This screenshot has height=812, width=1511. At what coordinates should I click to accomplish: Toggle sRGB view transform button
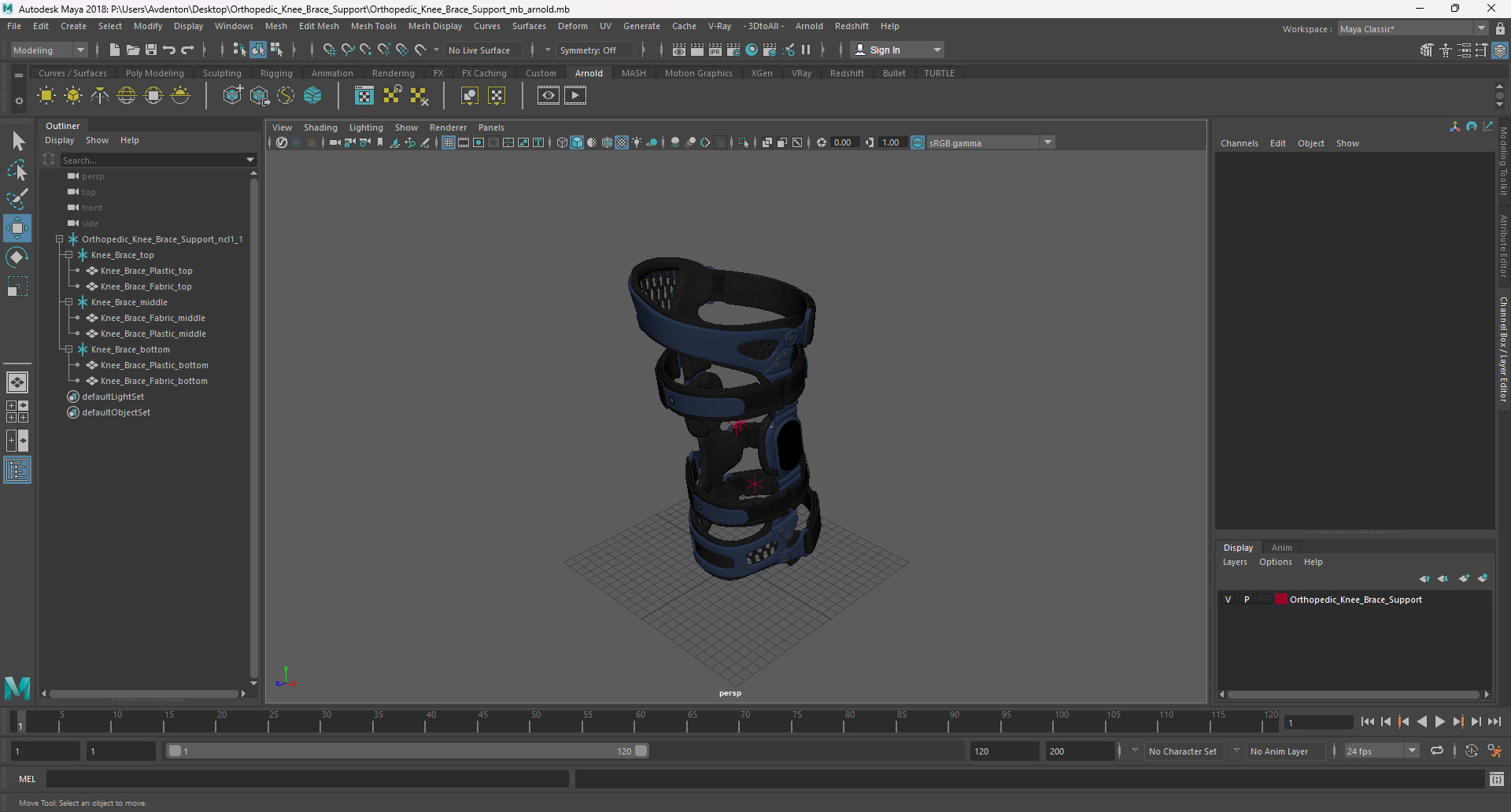pos(918,142)
